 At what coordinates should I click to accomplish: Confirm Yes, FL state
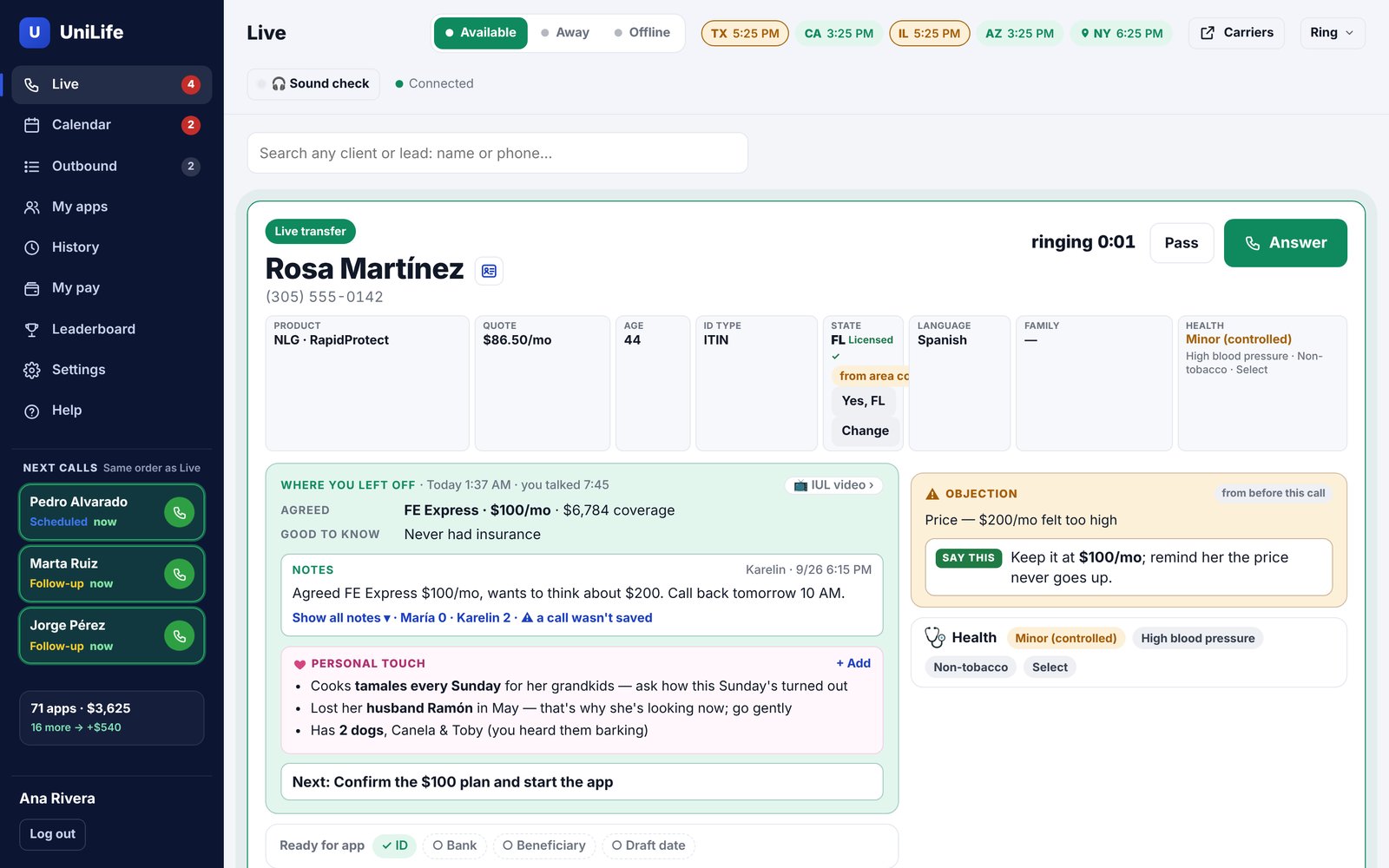point(864,401)
